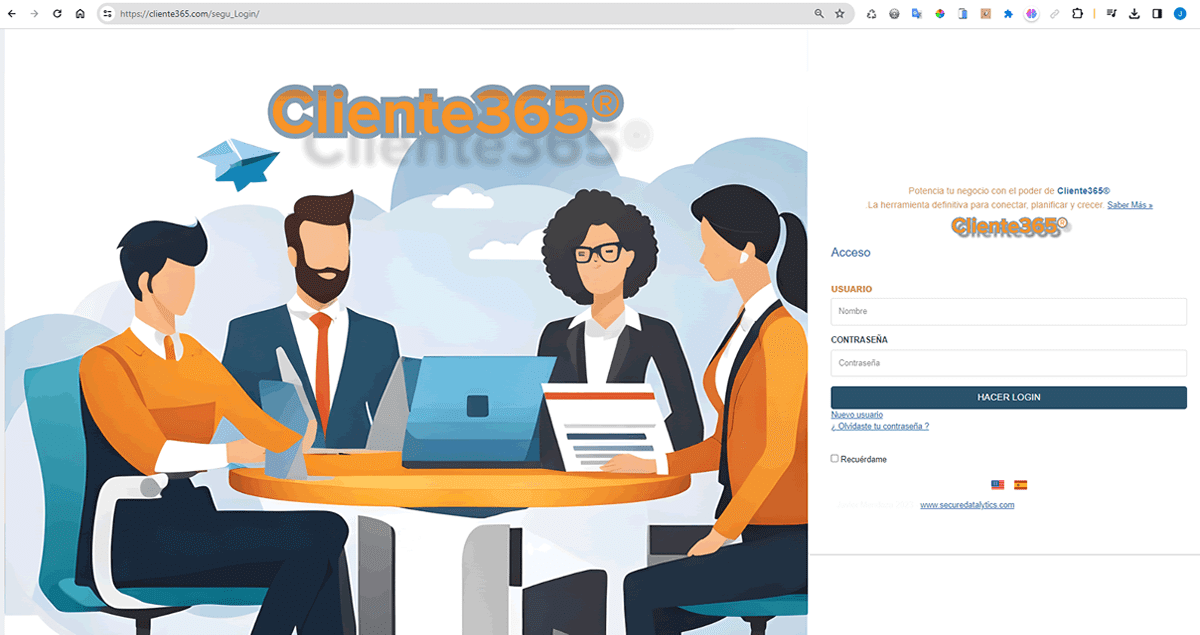Focus the Nombre username field

click(x=1009, y=311)
